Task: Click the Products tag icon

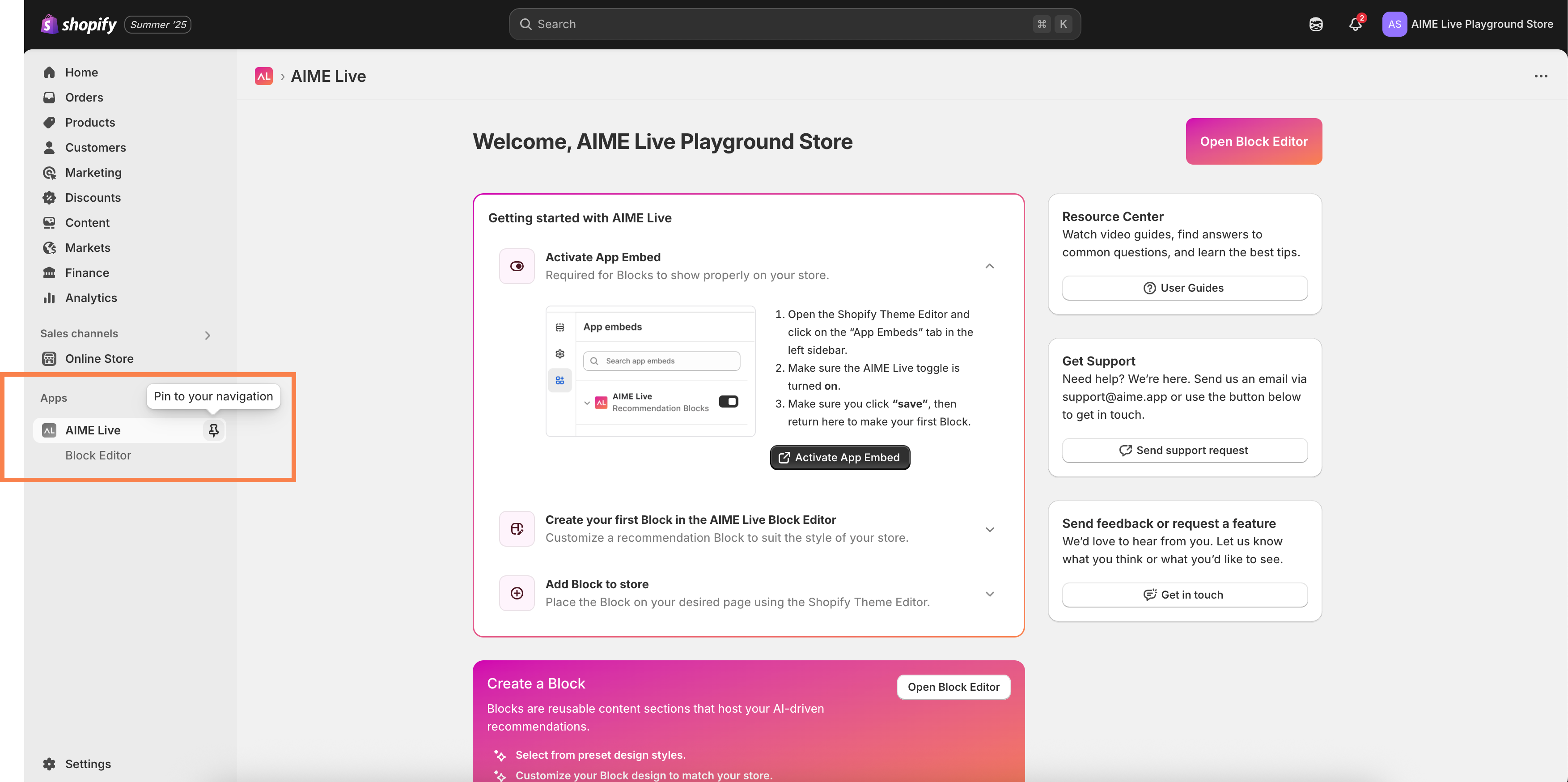Action: [x=49, y=123]
